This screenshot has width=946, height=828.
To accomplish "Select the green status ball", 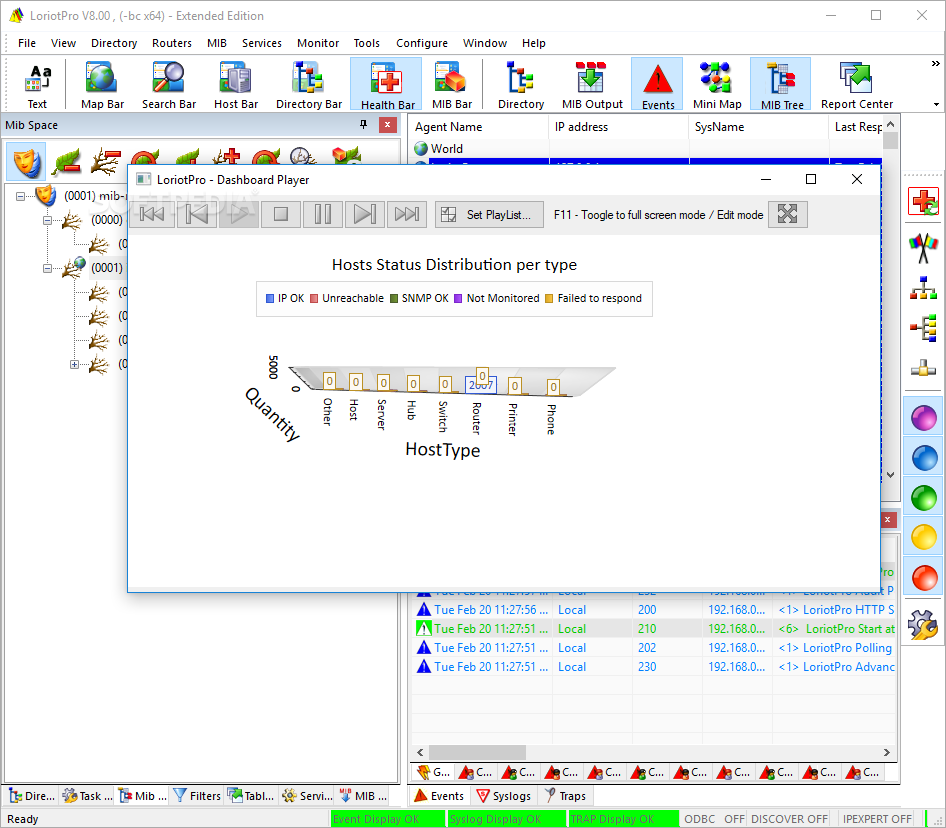I will [923, 498].
